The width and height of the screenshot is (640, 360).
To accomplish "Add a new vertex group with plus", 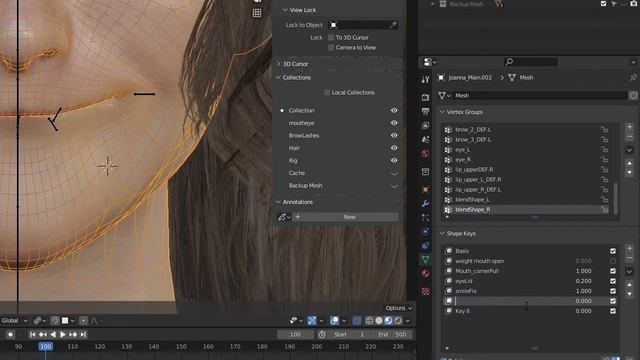I will click(x=629, y=127).
